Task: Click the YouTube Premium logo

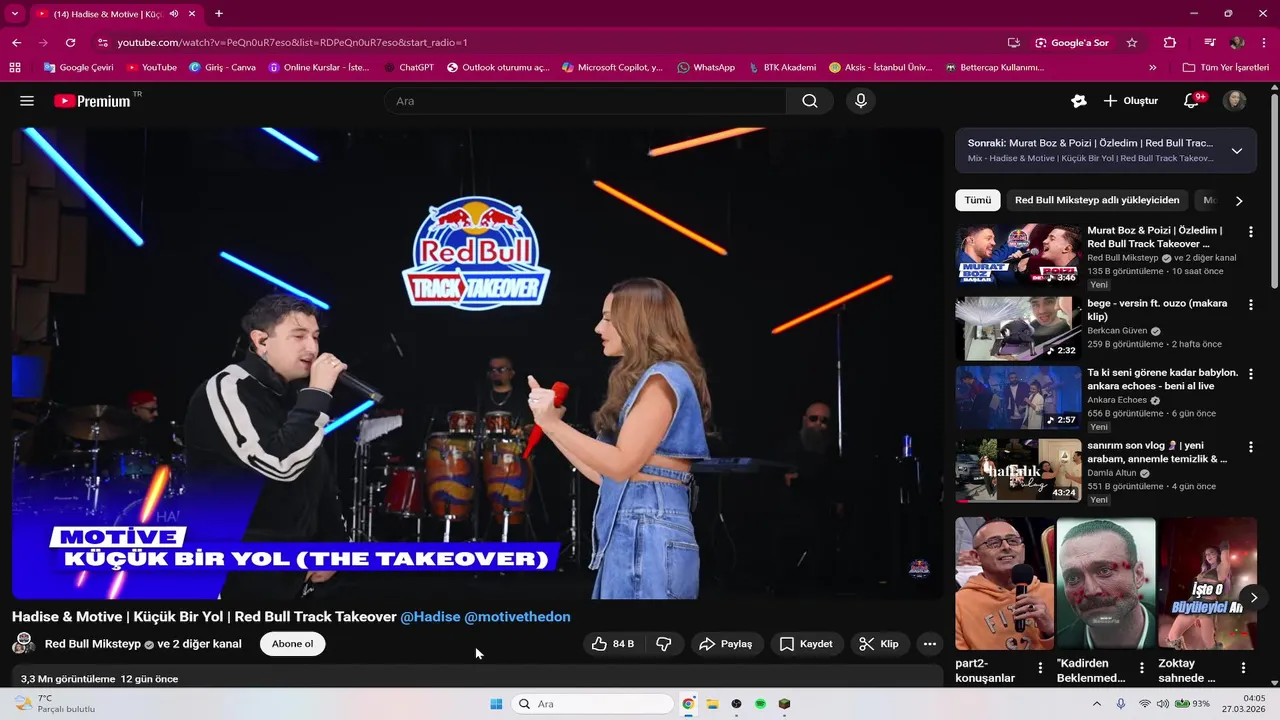Action: (92, 101)
